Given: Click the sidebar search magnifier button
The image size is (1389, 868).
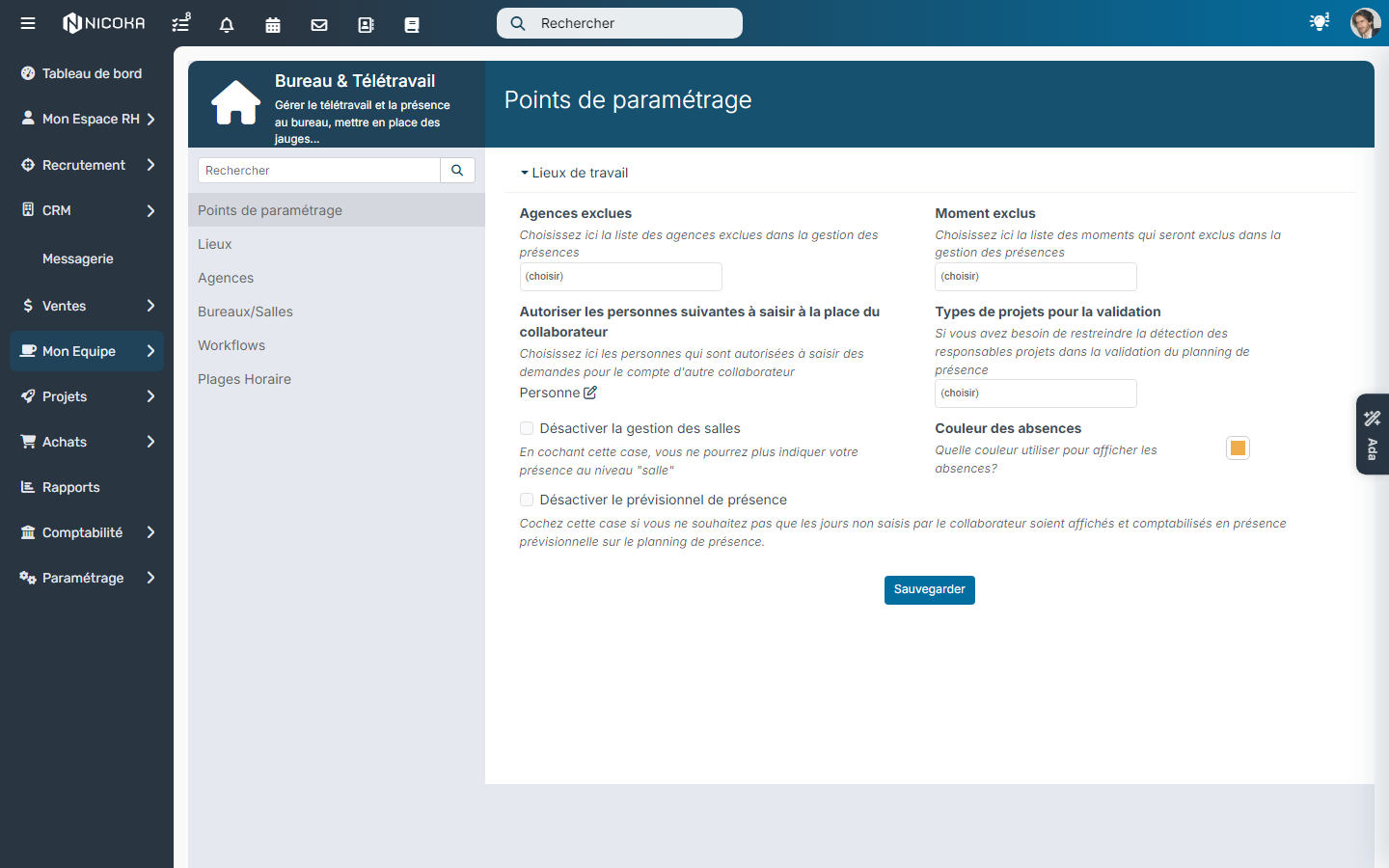Looking at the screenshot, I should [x=457, y=171].
